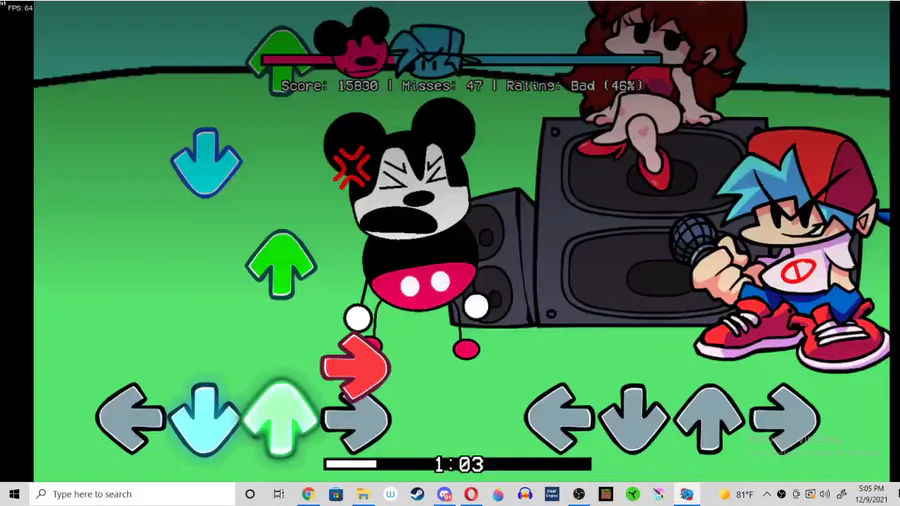The image size is (900, 506).
Task: Open Opera browser from the taskbar
Action: coord(471,494)
